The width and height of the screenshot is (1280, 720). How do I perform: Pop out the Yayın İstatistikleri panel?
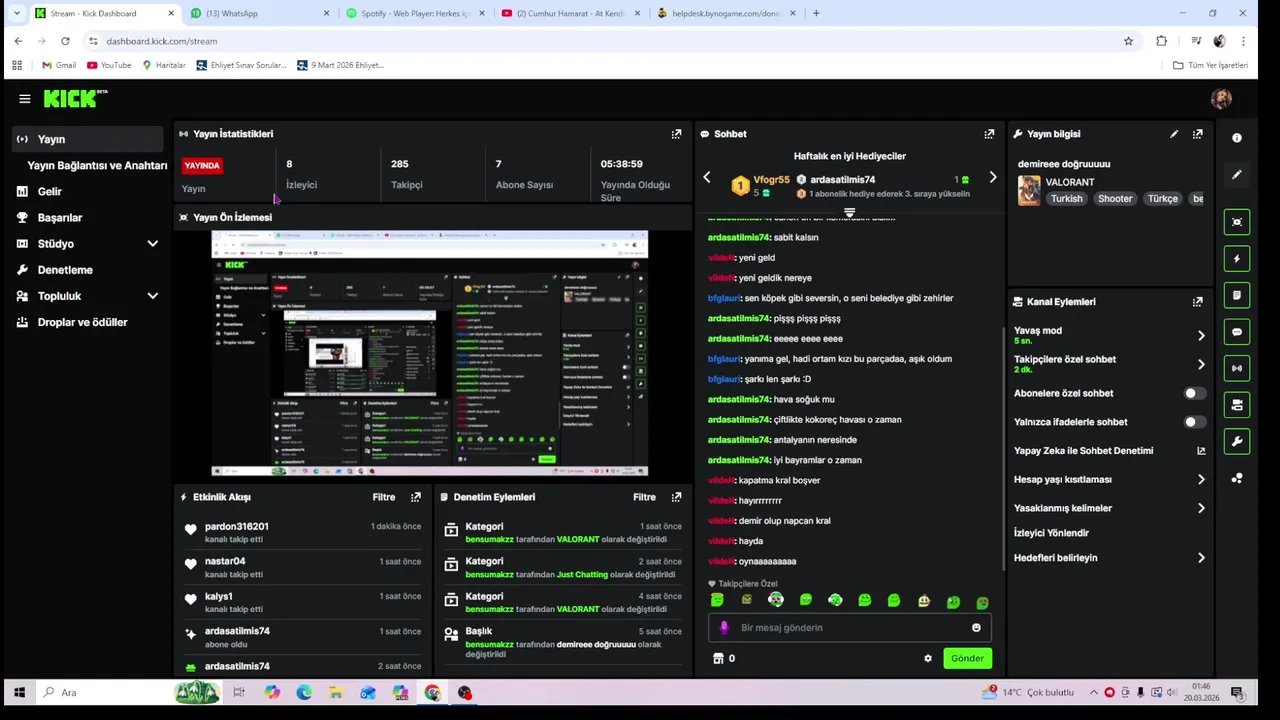[676, 134]
